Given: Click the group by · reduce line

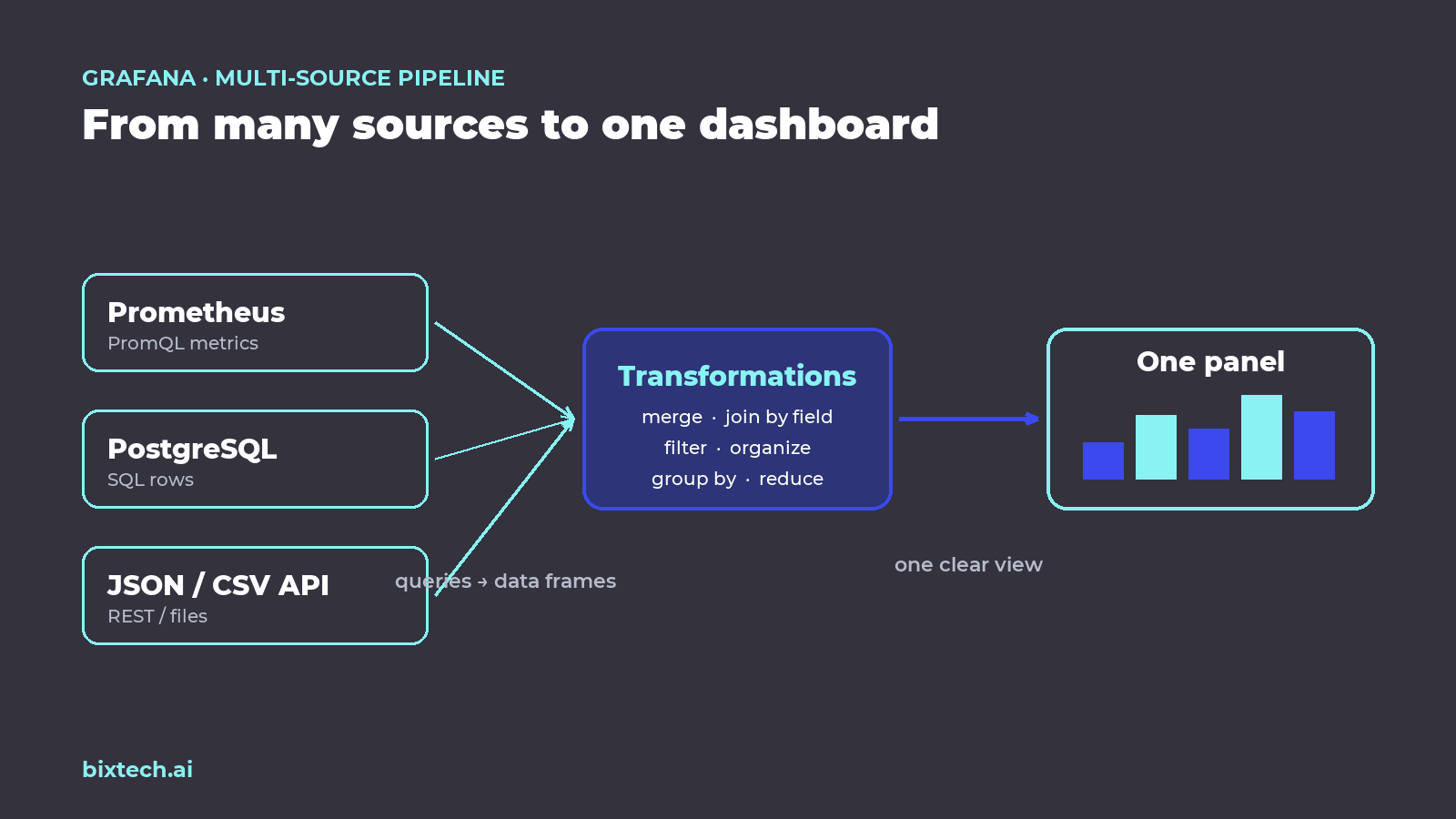Looking at the screenshot, I should point(737,479).
